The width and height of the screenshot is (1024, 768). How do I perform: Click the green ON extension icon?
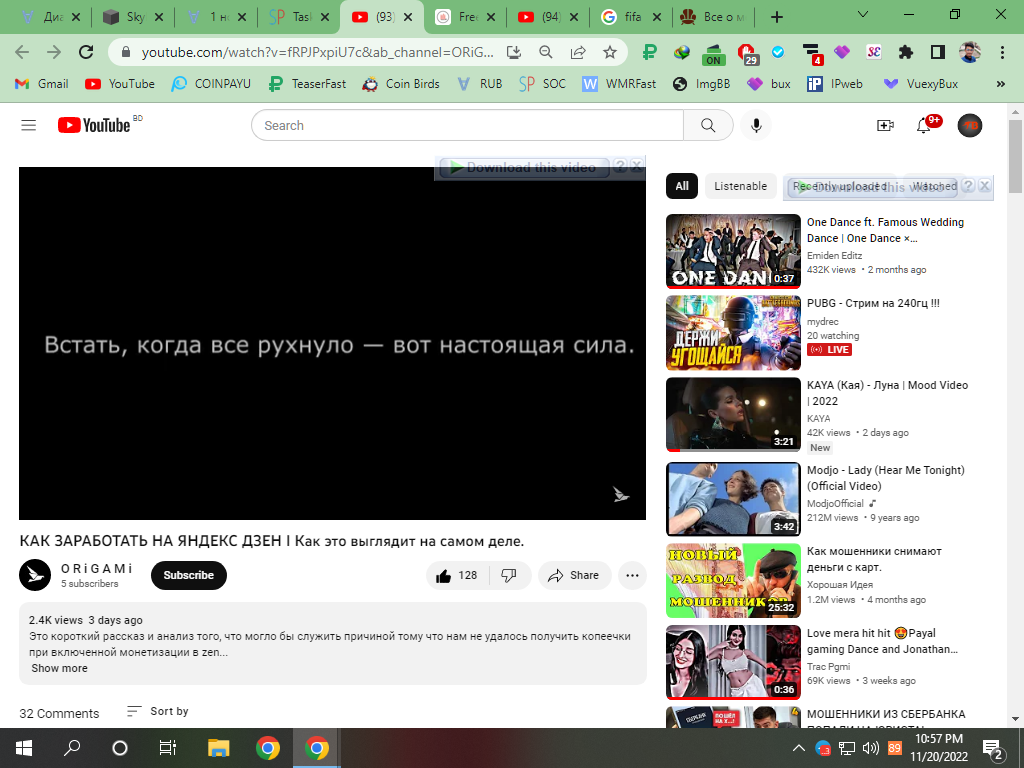[x=714, y=54]
